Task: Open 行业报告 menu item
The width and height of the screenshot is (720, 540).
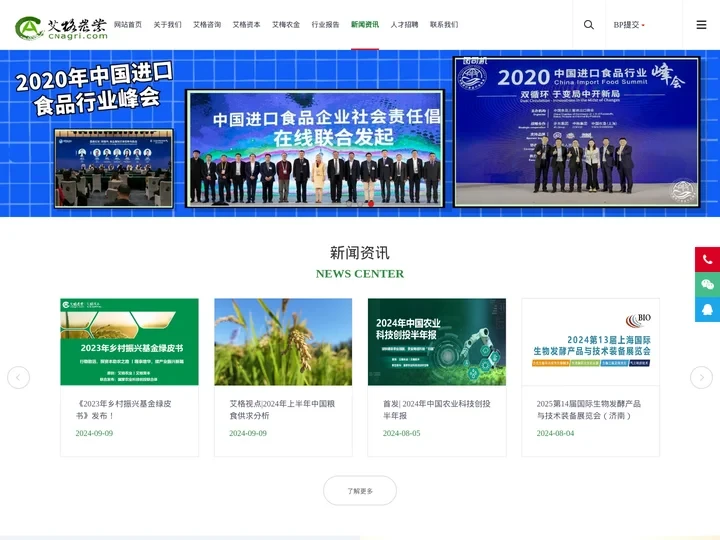Action: 325,24
